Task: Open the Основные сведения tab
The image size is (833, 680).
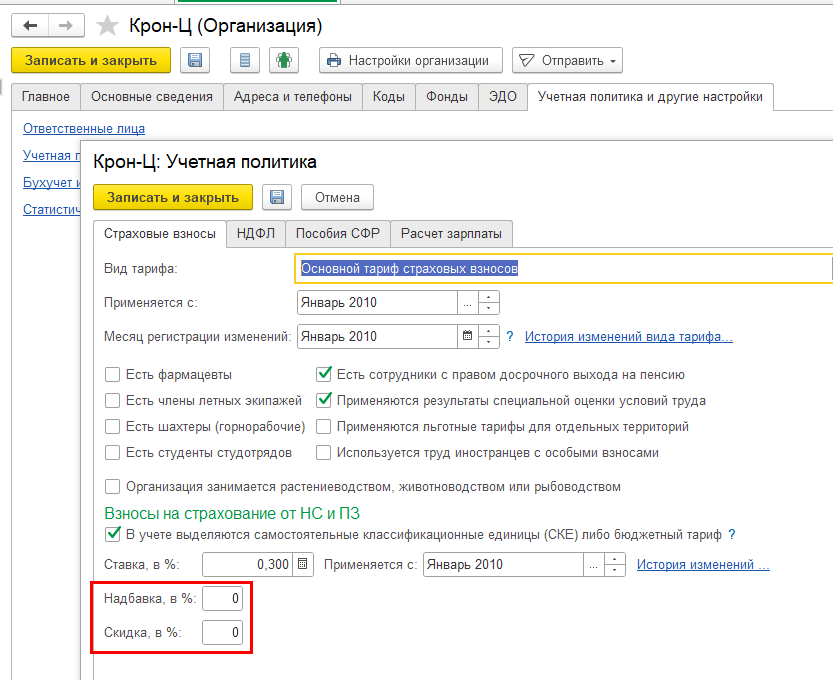Action: (152, 97)
